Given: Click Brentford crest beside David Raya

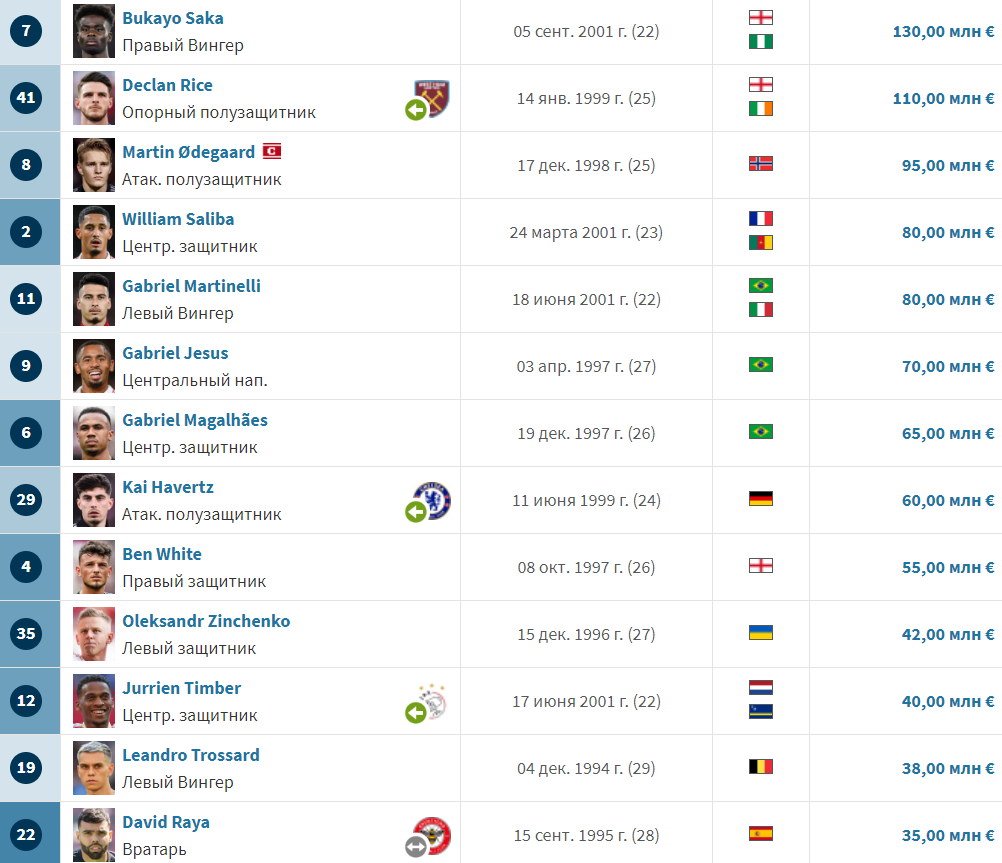Looking at the screenshot, I should (x=433, y=835).
